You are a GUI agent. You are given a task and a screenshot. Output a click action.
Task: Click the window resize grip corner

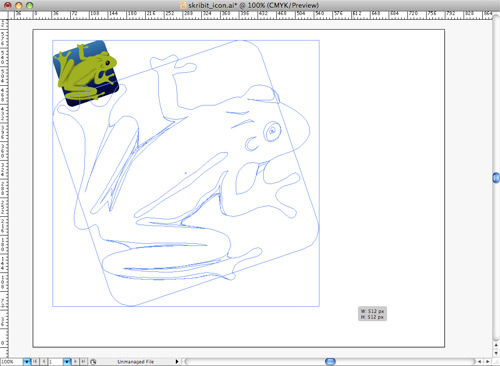click(x=496, y=362)
